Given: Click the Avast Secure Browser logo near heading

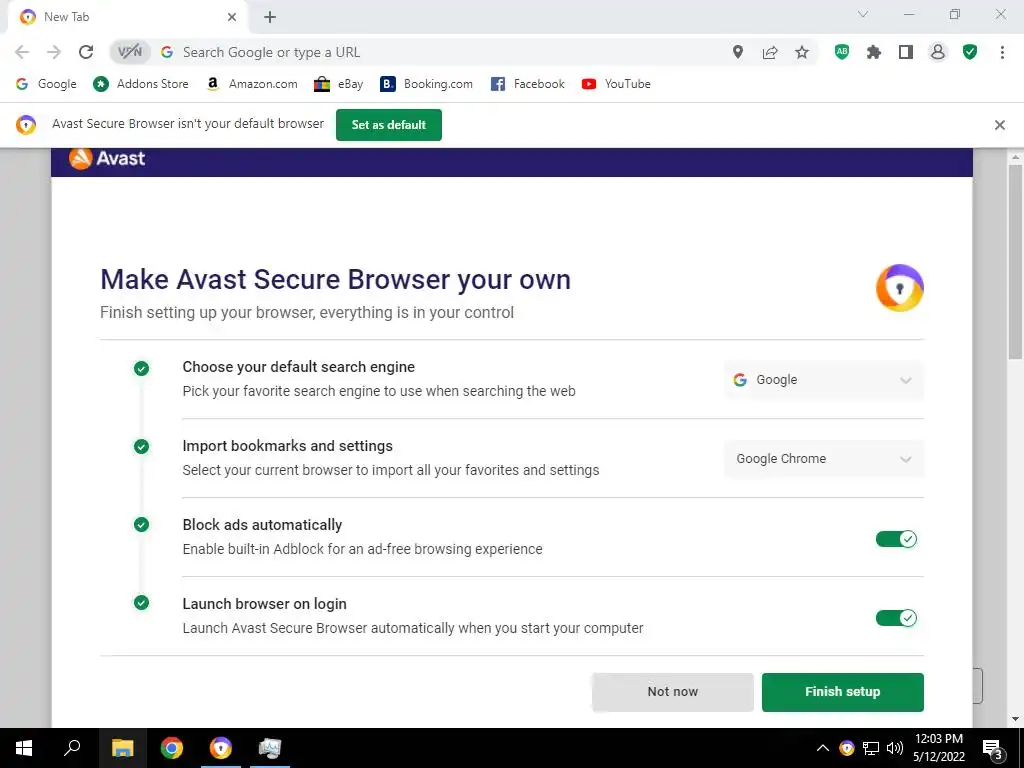Looking at the screenshot, I should [x=899, y=288].
